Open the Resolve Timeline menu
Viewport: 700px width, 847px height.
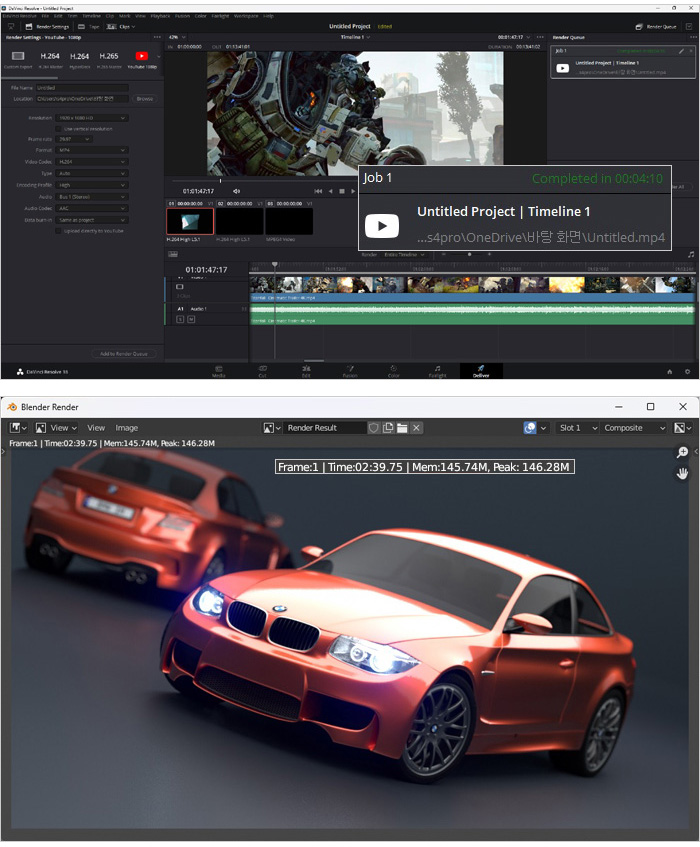click(91, 16)
